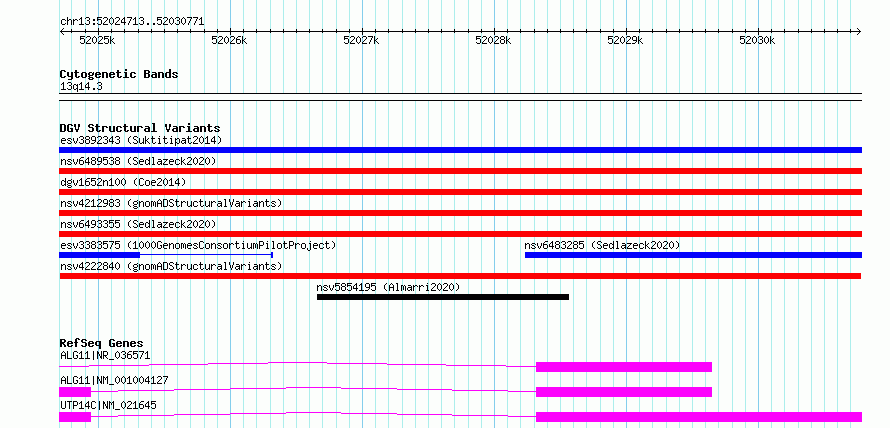
Task: Click the Cytogenetic Bands track title
Action: (119, 74)
